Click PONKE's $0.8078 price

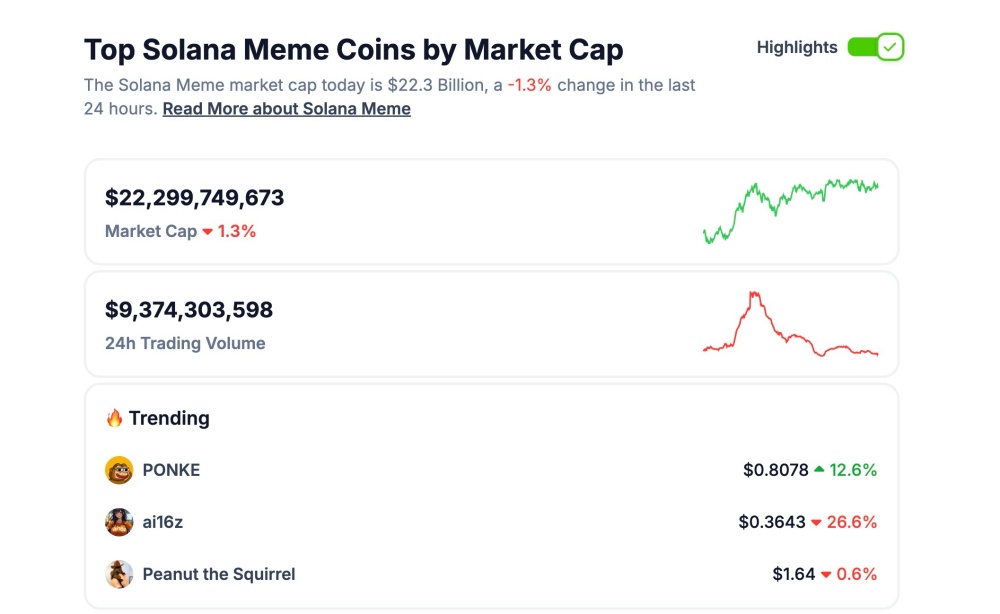point(775,470)
